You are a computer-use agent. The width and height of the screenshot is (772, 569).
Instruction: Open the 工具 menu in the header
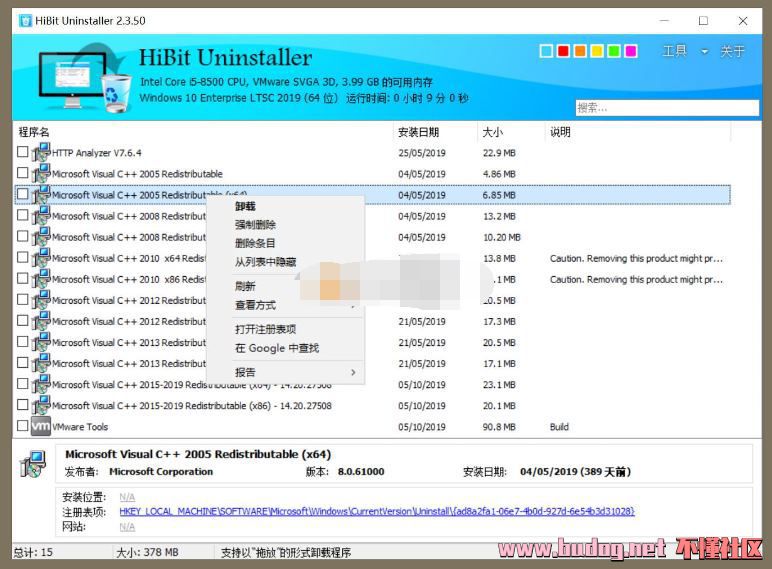pyautogui.click(x=675, y=51)
